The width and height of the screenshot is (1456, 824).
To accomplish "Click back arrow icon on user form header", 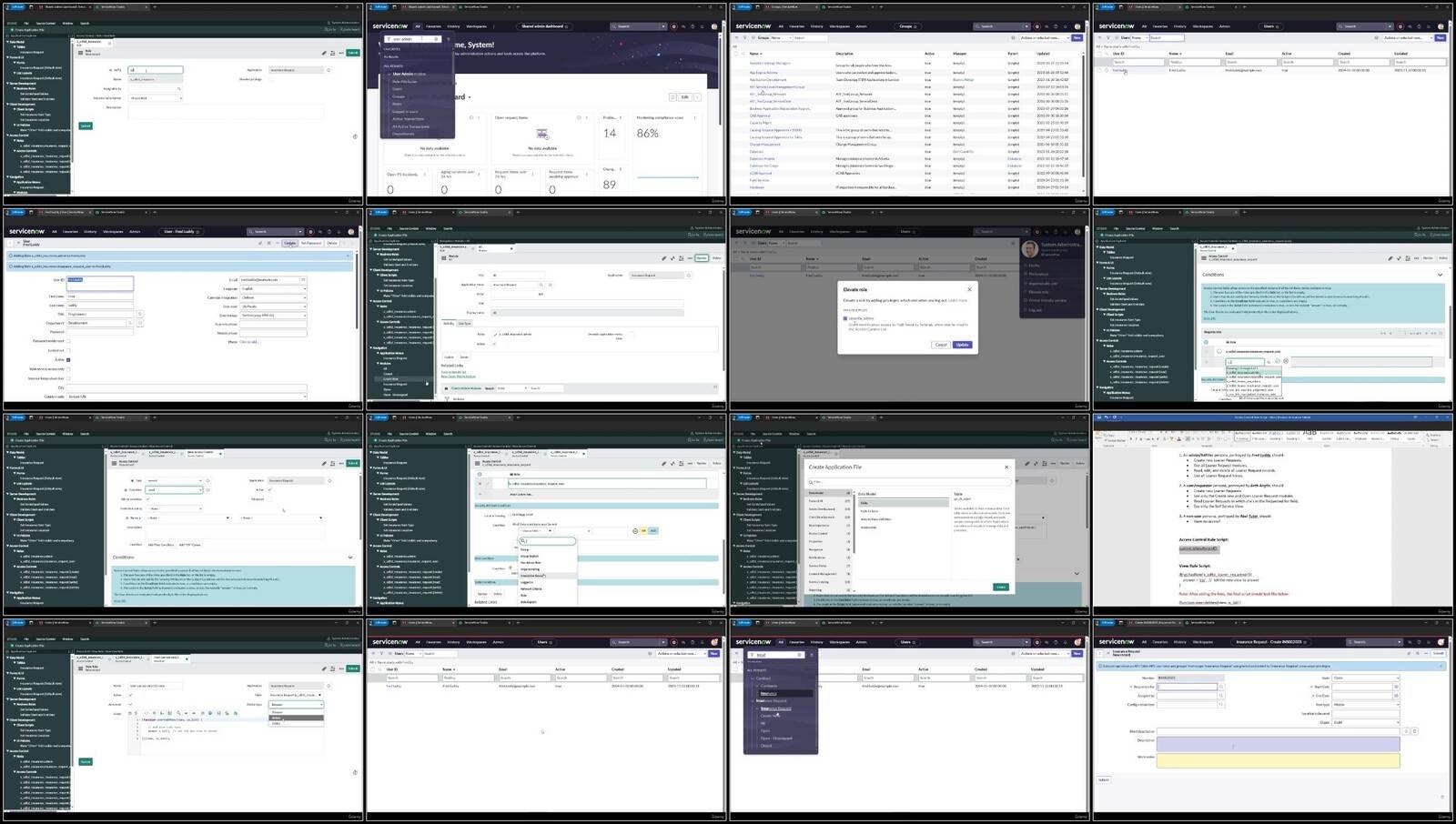I will [10, 243].
